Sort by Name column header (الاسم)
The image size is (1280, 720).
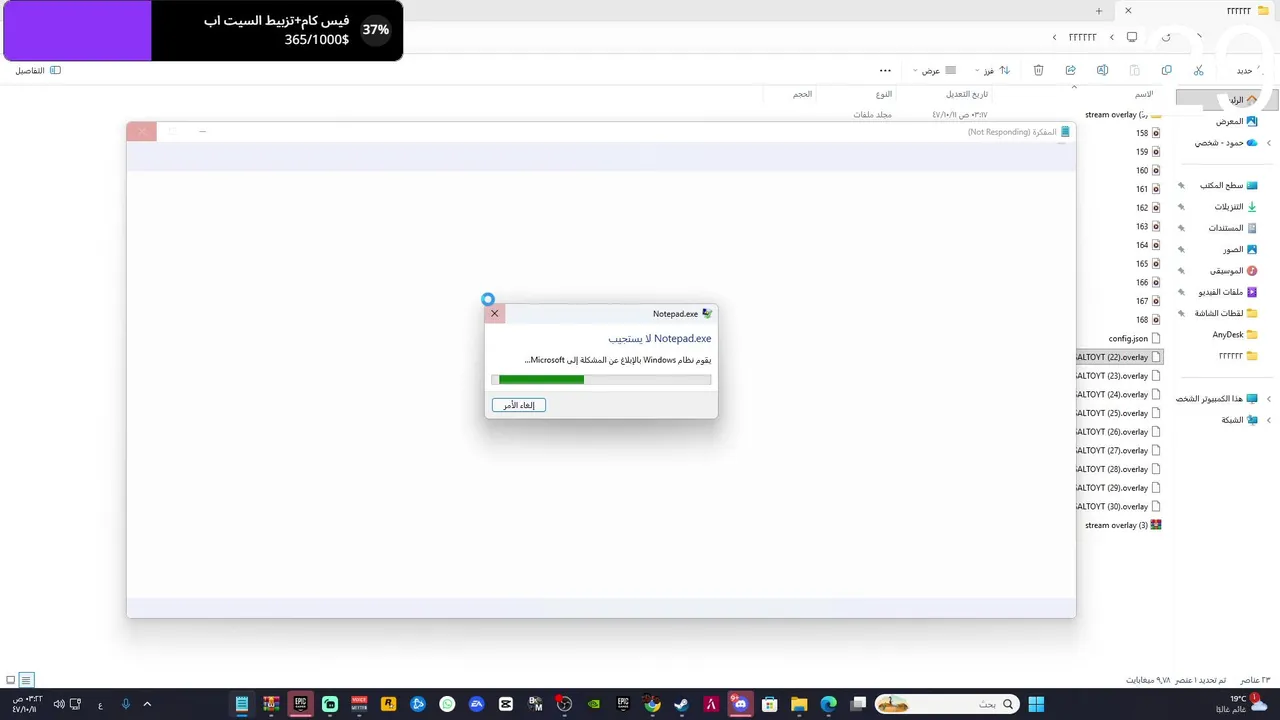point(1143,94)
